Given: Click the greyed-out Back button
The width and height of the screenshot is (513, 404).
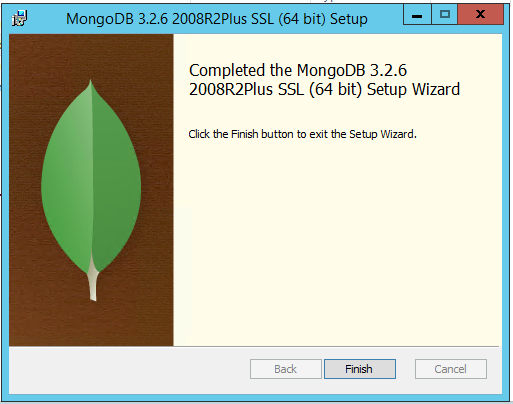Looking at the screenshot, I should 286,369.
